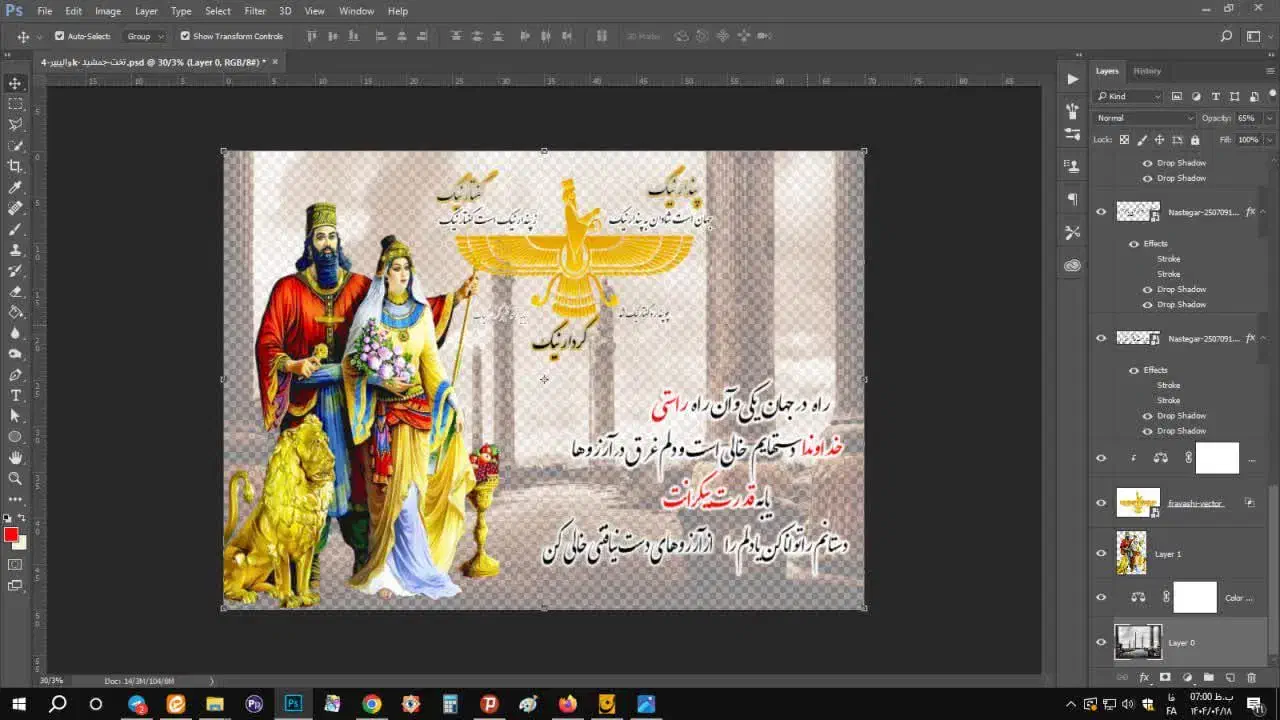The width and height of the screenshot is (1280, 720).
Task: Open the Filter menu
Action: (255, 11)
